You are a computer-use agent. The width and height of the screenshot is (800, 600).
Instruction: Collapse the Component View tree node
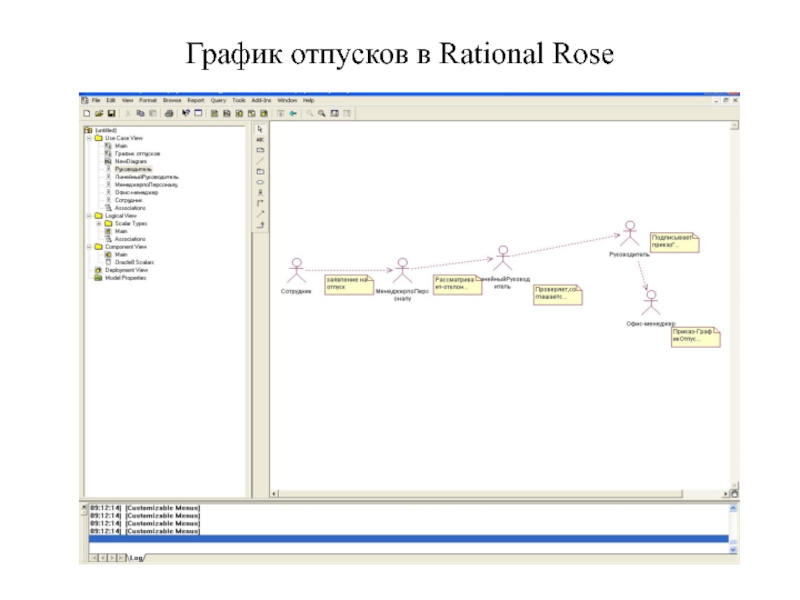click(89, 247)
